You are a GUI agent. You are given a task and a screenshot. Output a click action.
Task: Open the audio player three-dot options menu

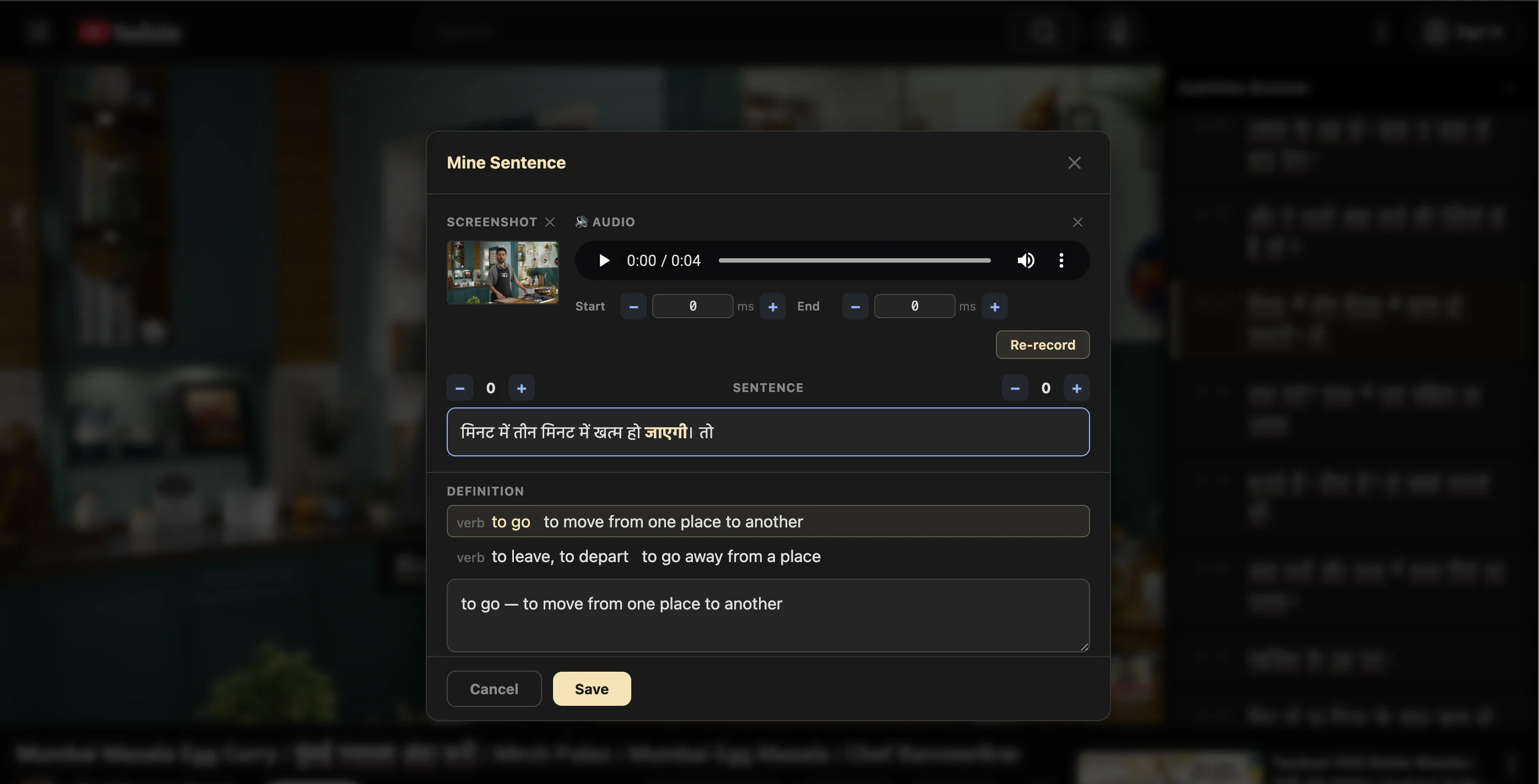(1061, 260)
